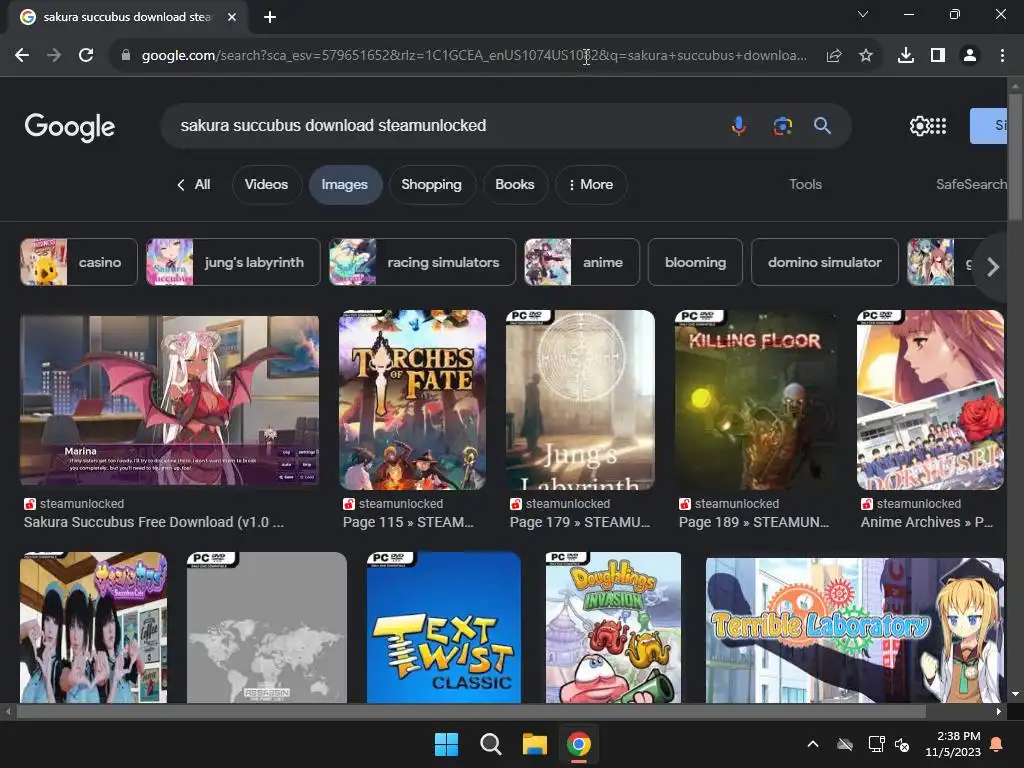1024x768 pixels.
Task: Click the blue Sign in button
Action: tap(988, 125)
